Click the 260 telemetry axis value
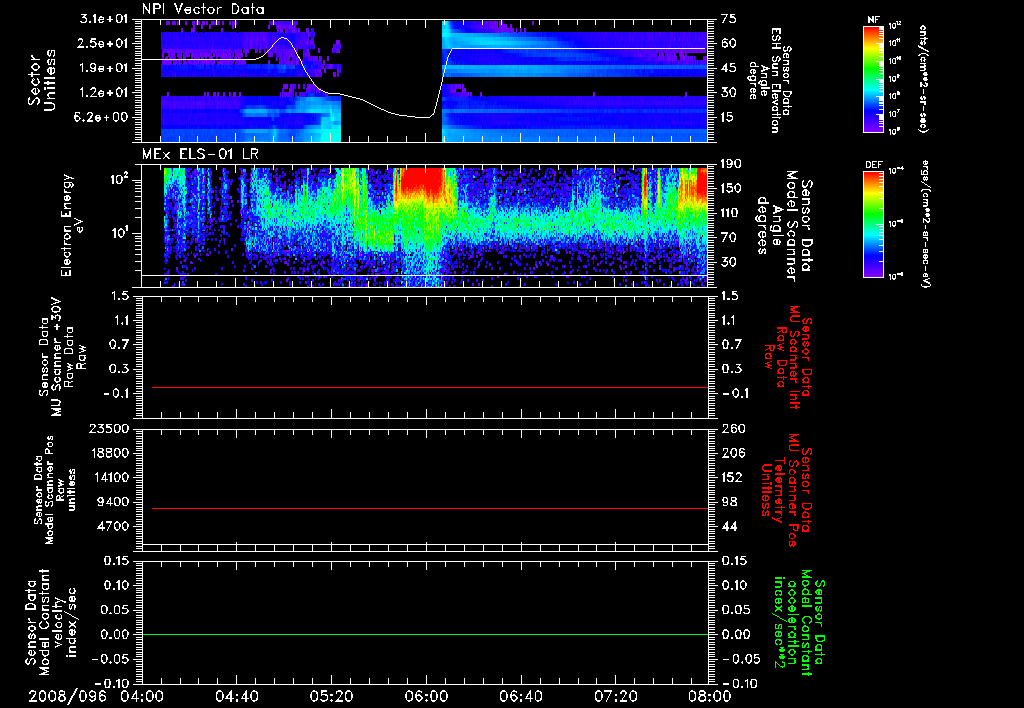 click(733, 428)
